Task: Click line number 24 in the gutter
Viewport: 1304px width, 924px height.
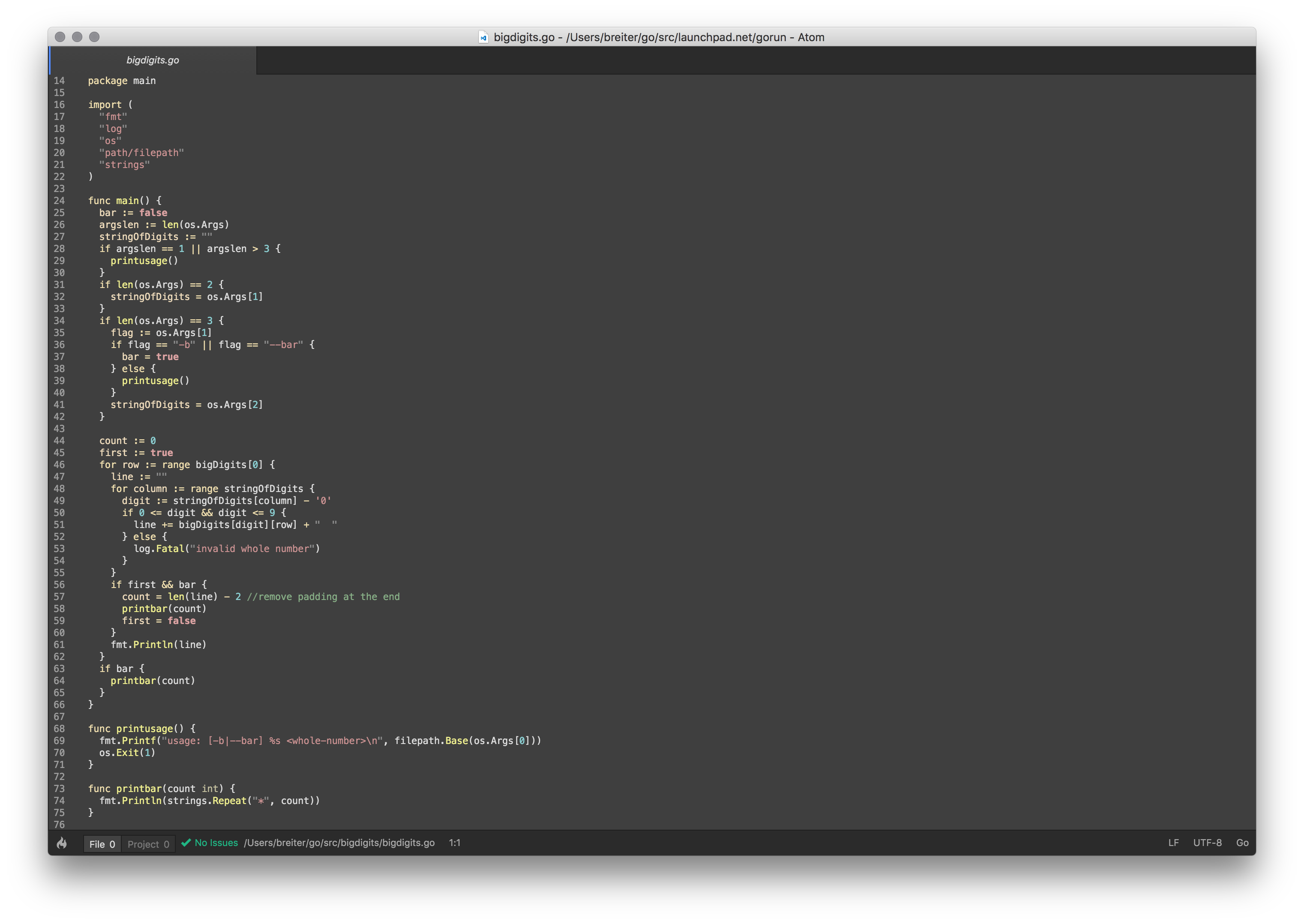Action: [59, 201]
